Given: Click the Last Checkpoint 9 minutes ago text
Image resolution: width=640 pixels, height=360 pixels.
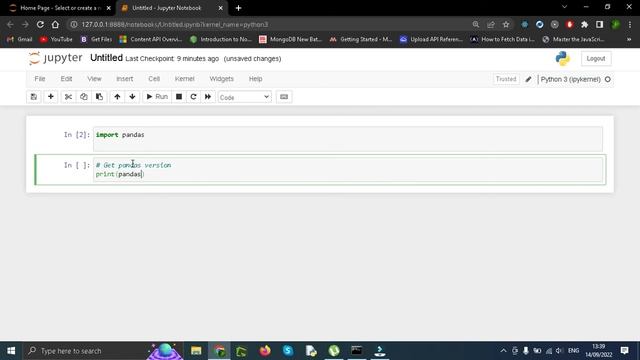Looking at the screenshot, I should coord(172,59).
